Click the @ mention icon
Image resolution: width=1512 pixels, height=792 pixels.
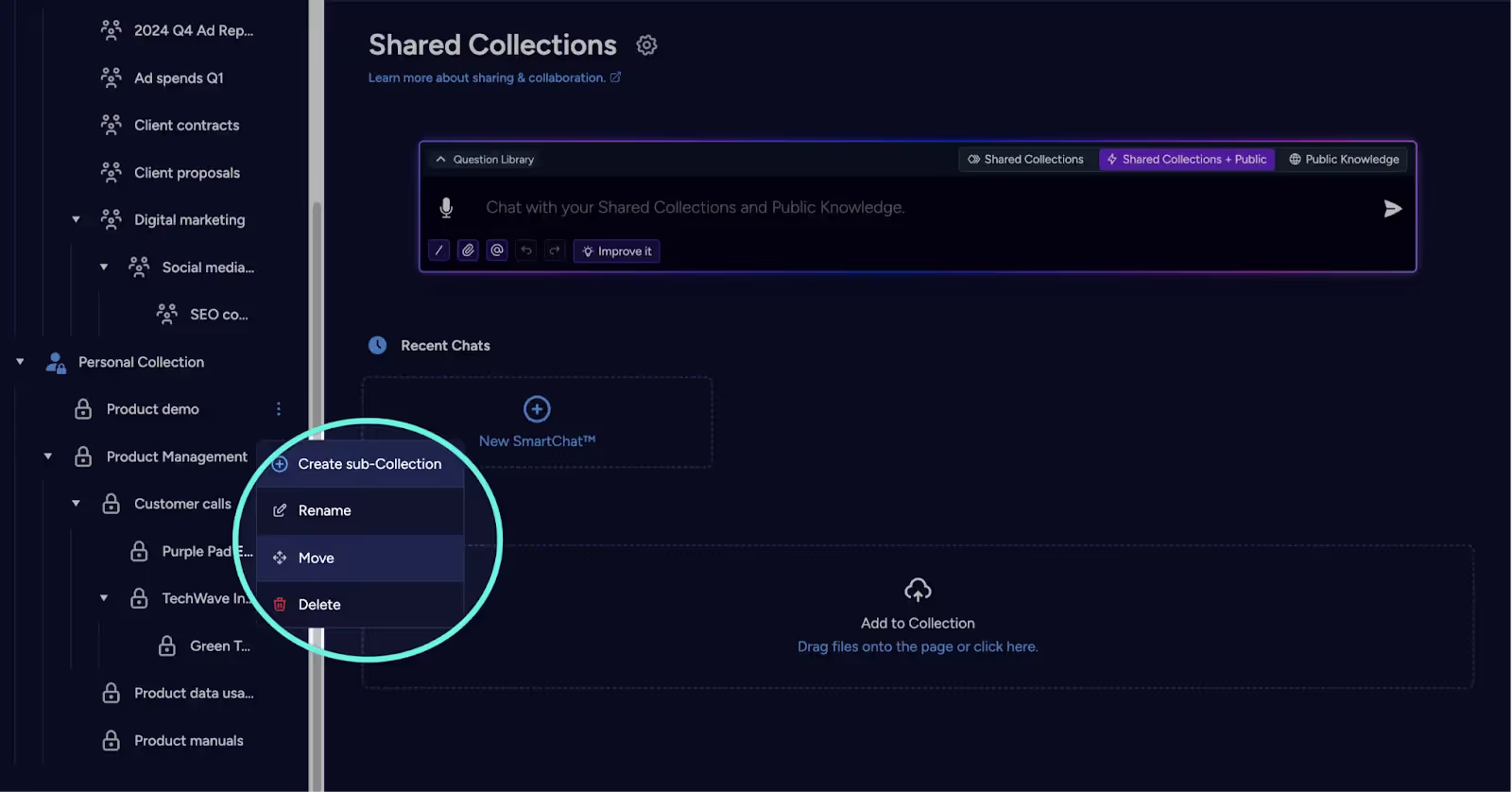coord(497,250)
